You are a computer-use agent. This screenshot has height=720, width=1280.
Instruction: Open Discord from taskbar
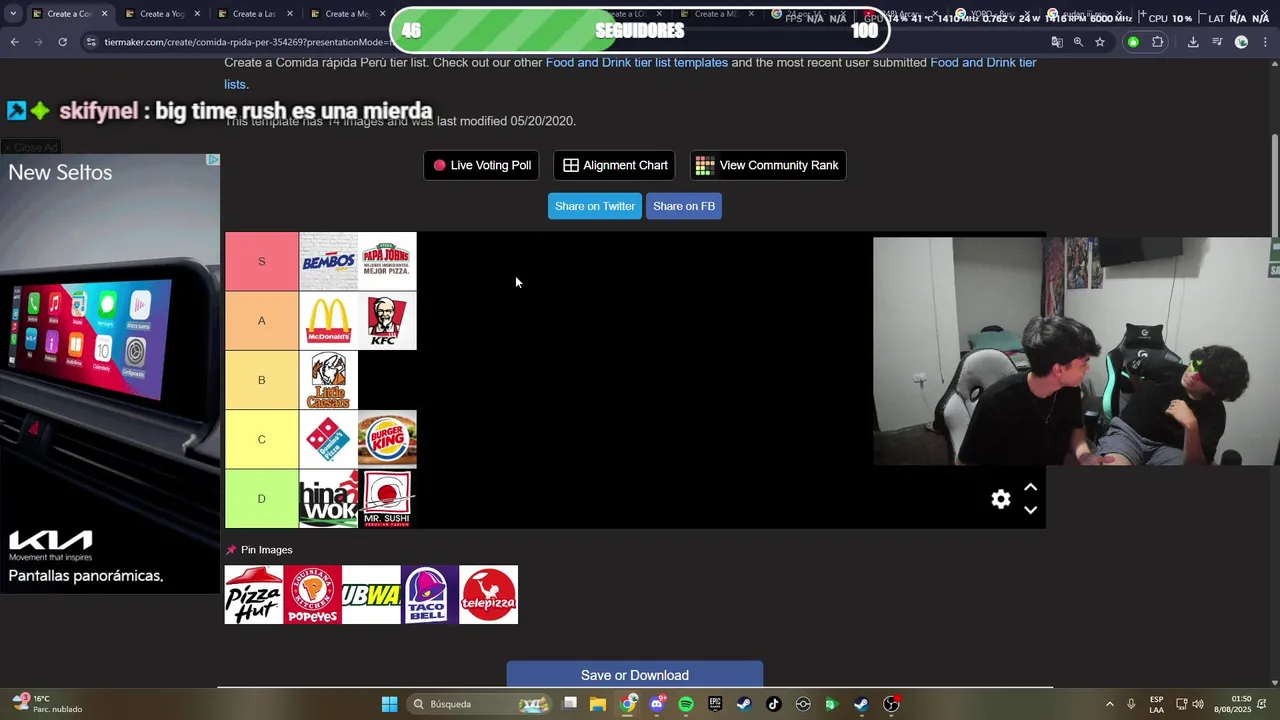(657, 704)
